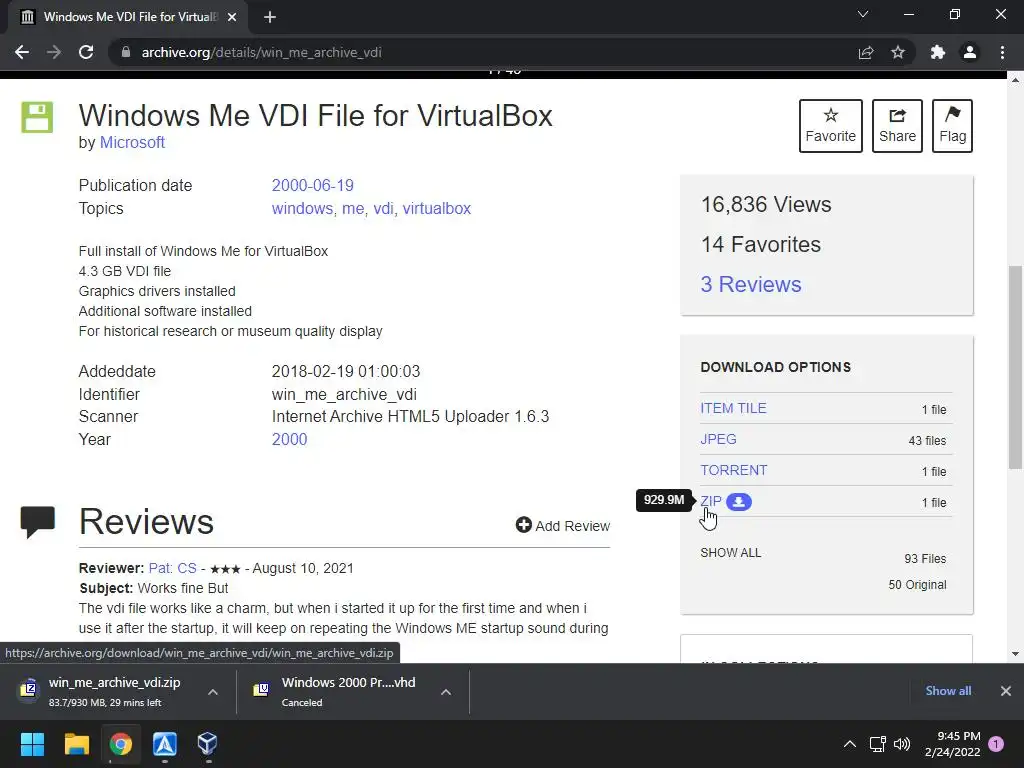Open the share page icon in address bar

tap(866, 52)
